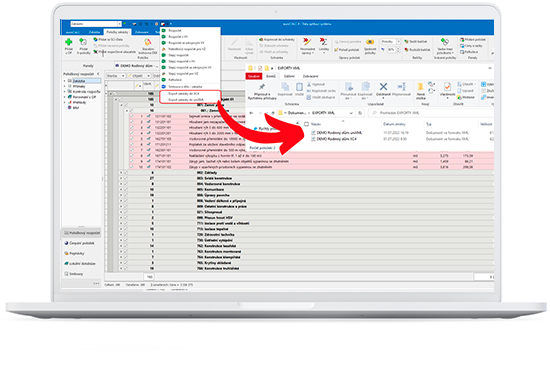Toggle the select-all checkbox in file list header
Viewport: 550px width, 382px height.
(x=306, y=124)
